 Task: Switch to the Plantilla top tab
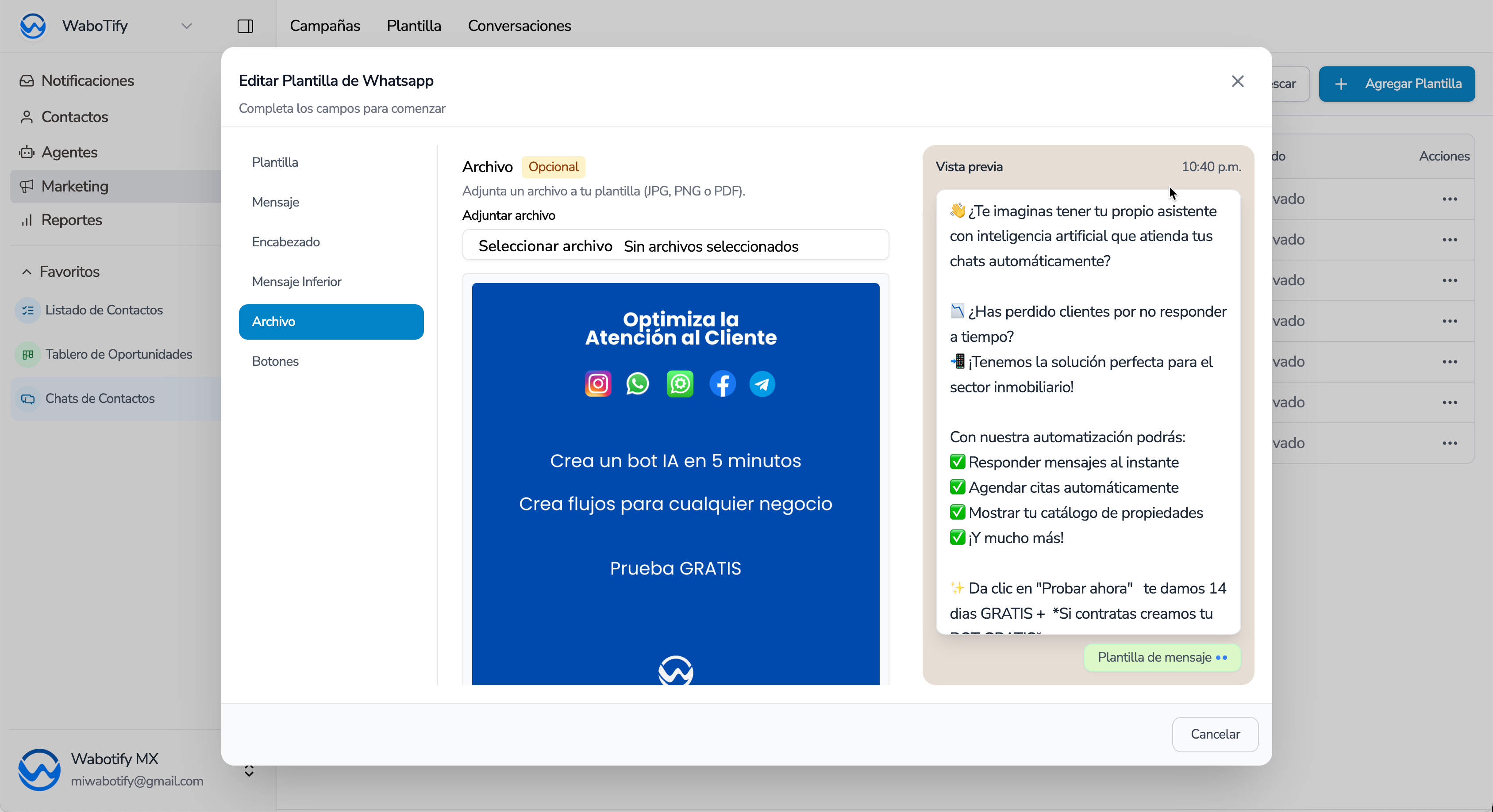[414, 26]
